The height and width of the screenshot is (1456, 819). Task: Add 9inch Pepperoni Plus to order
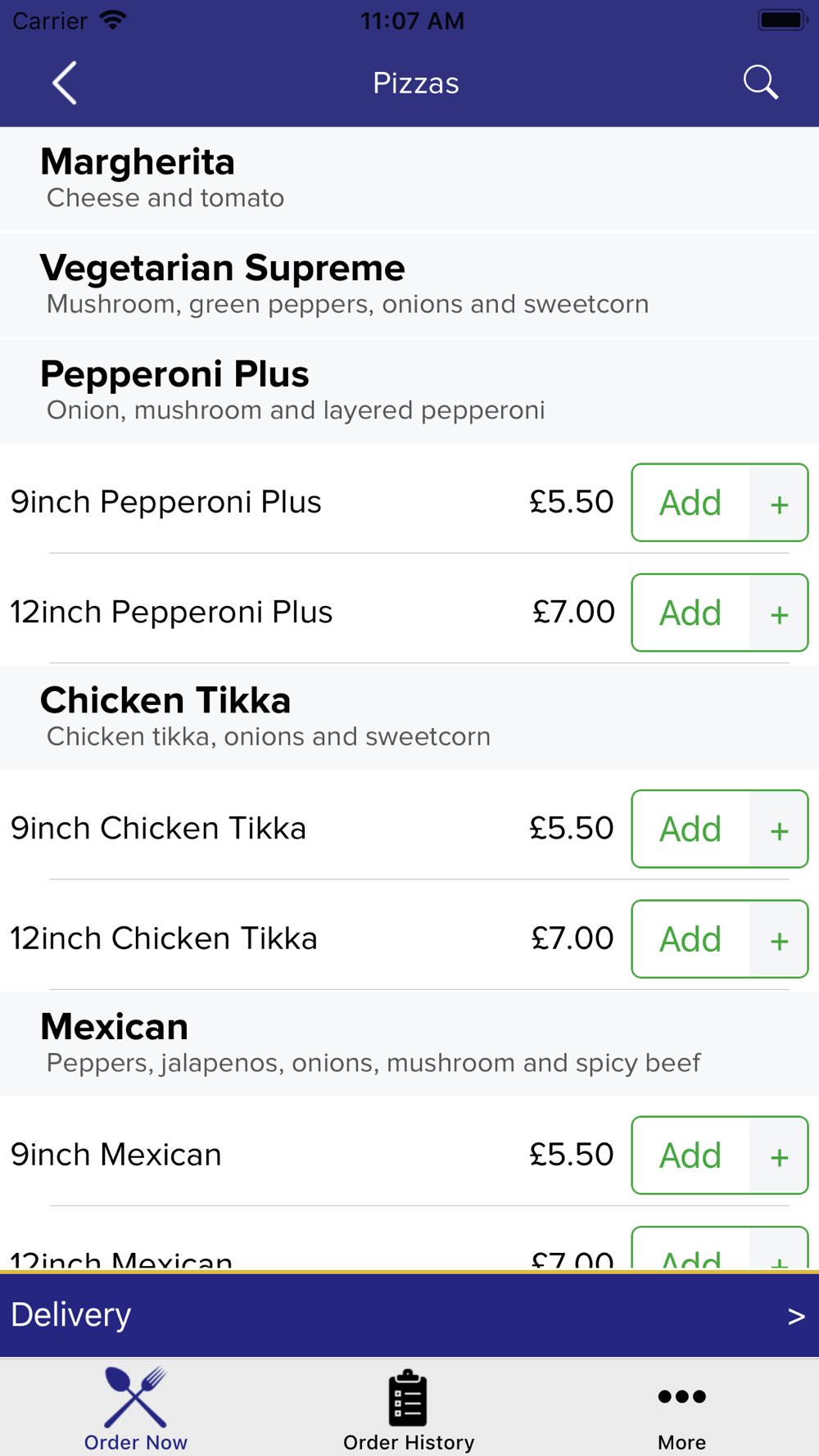(x=690, y=503)
